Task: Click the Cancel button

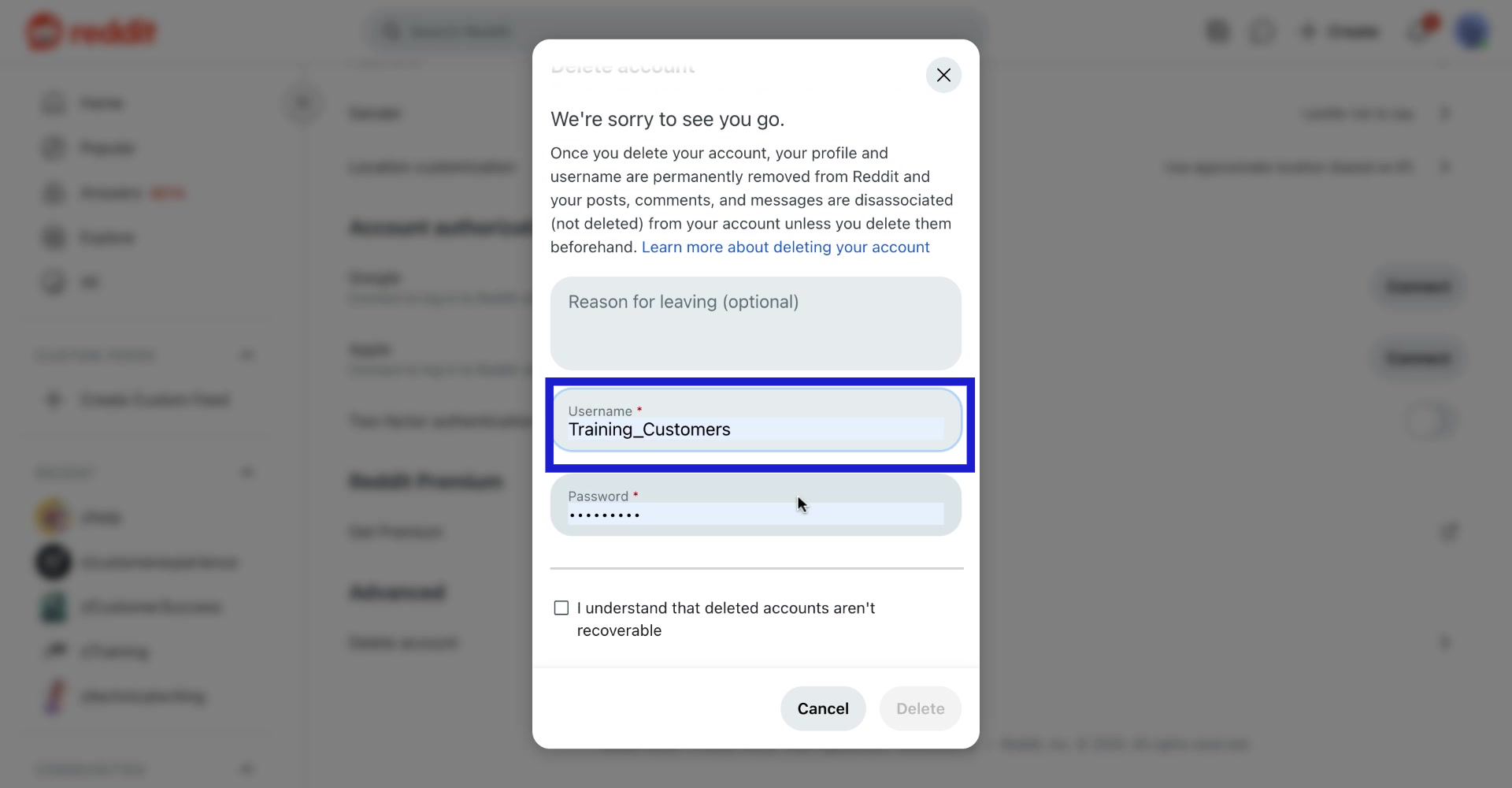Action: (823, 708)
